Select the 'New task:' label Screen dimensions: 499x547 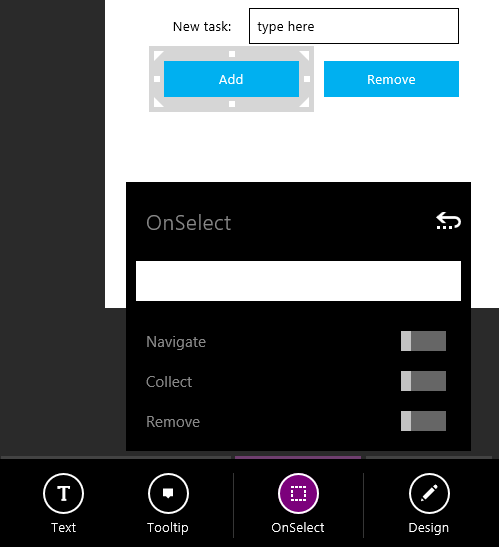point(202,27)
